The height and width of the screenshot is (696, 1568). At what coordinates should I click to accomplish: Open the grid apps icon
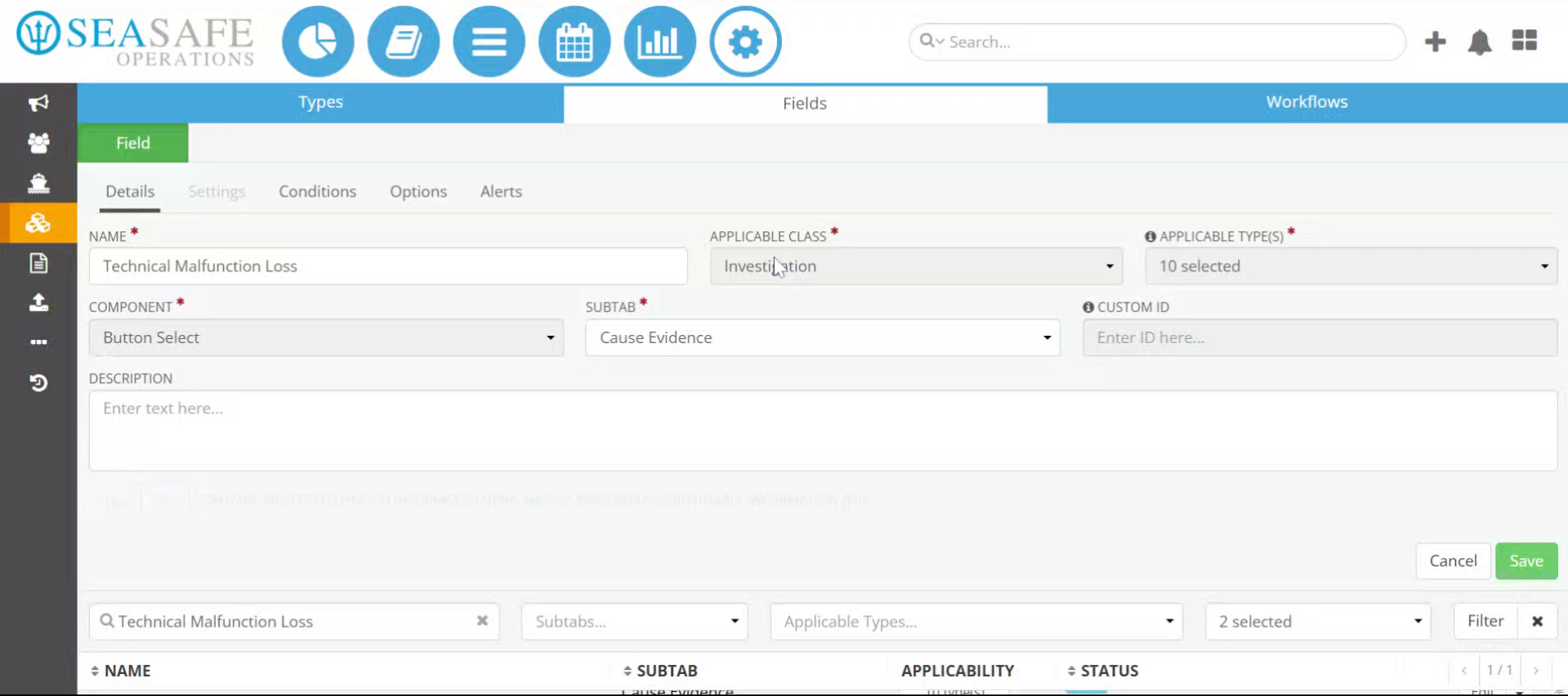coord(1525,40)
